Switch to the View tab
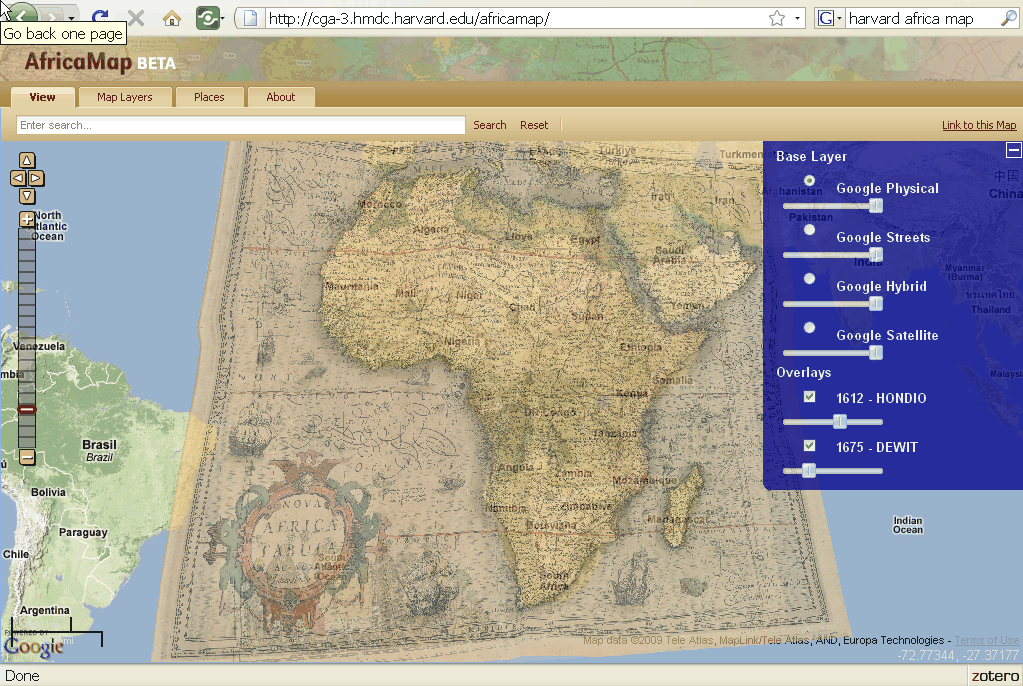Screen dimensions: 1023x686 42,97
